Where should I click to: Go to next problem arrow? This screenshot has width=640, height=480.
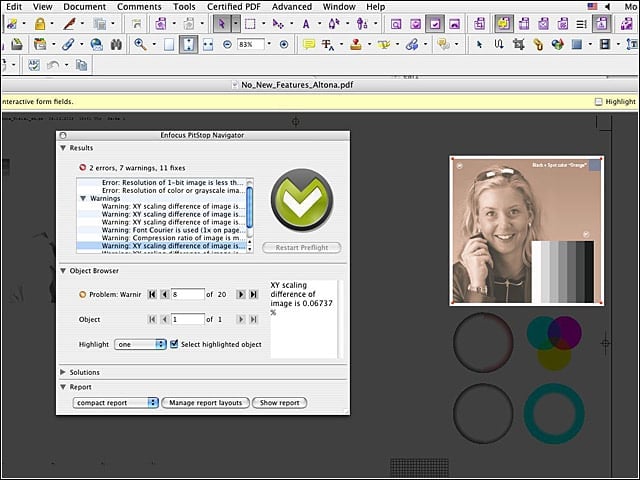coord(241,294)
